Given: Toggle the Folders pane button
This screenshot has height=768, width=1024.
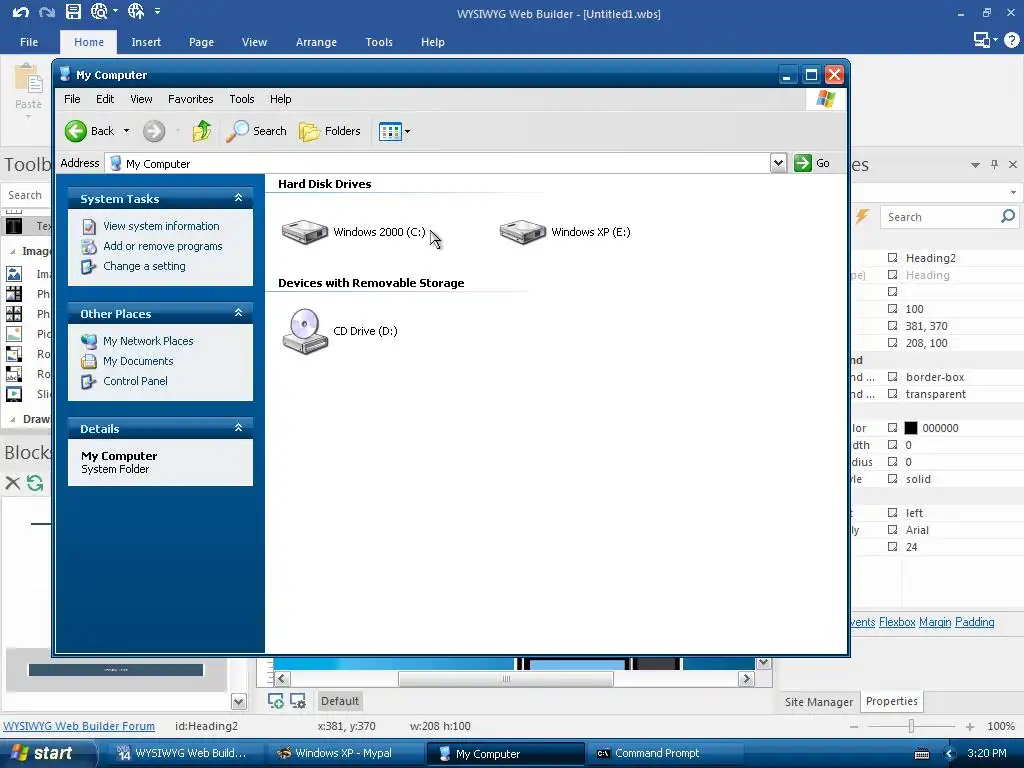Looking at the screenshot, I should 330,131.
